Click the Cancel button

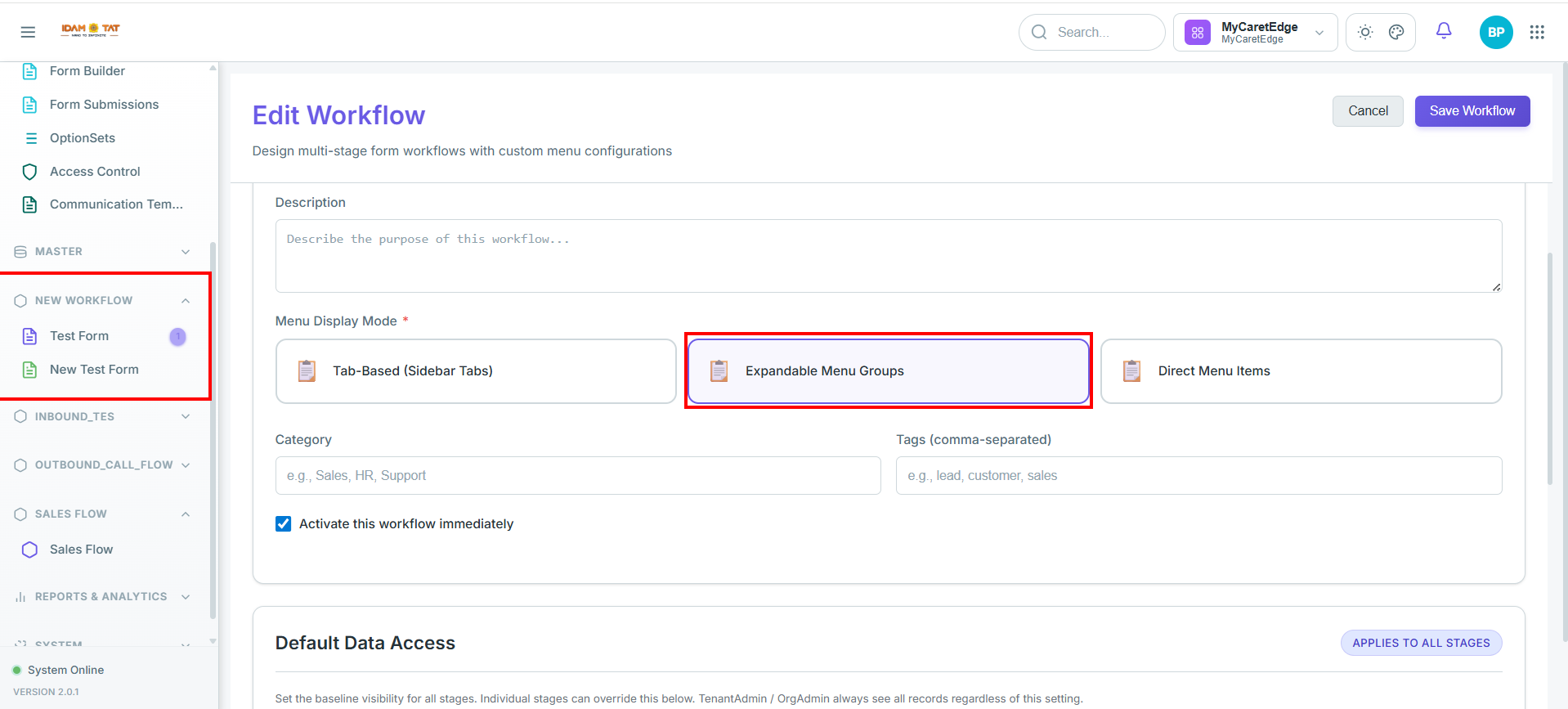[x=1368, y=111]
